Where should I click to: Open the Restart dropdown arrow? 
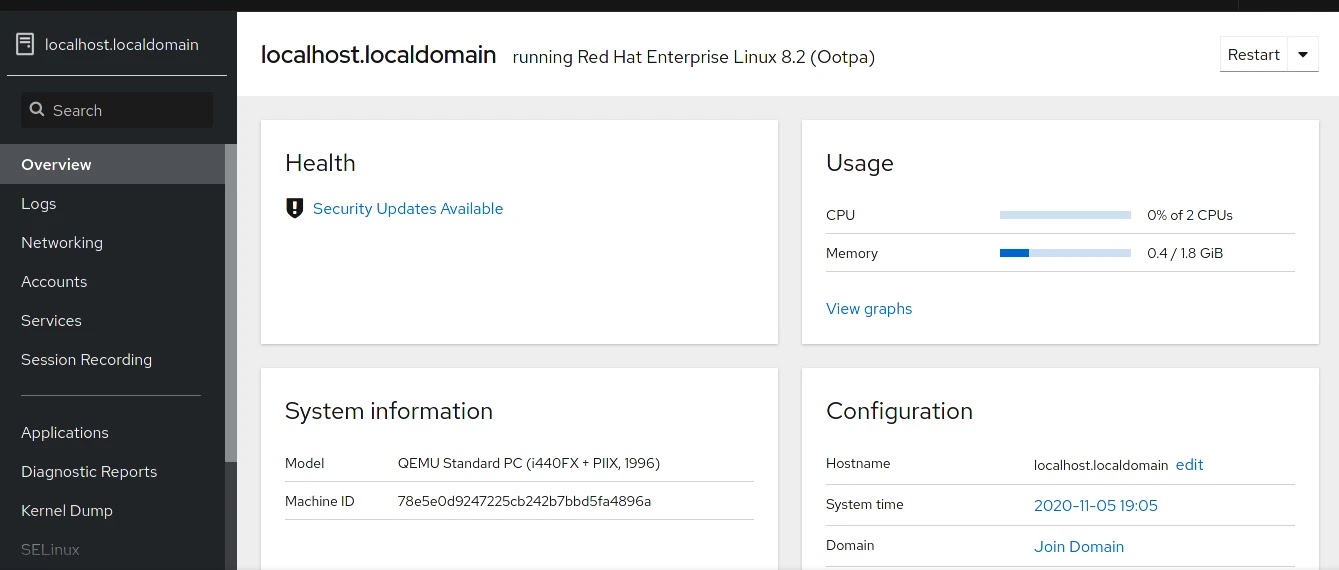(x=1303, y=55)
